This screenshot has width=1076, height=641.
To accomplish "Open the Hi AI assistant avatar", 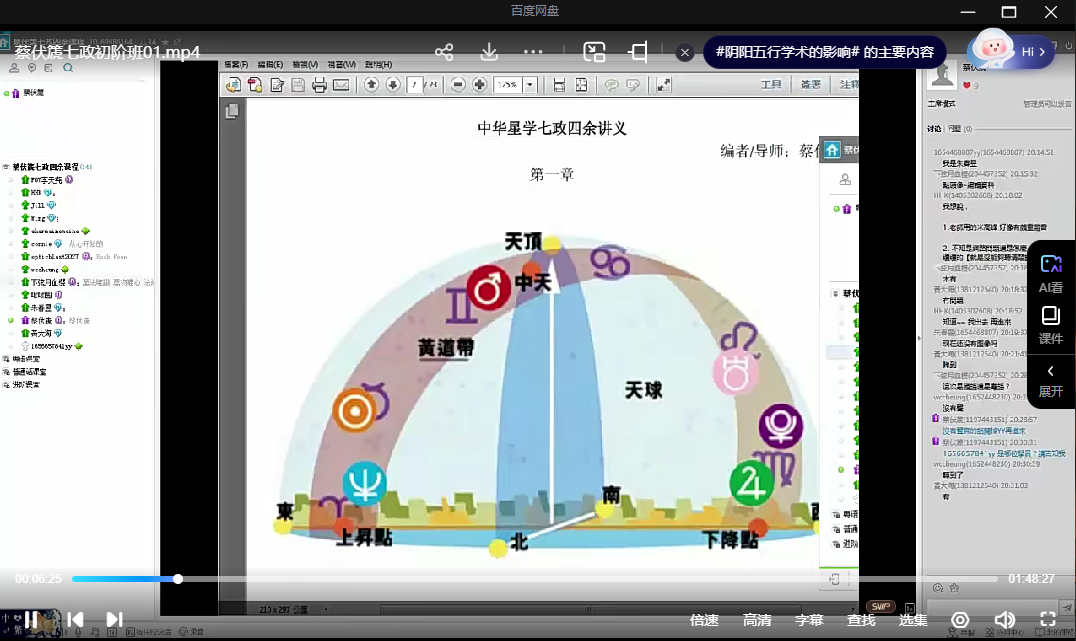I will tap(1010, 51).
